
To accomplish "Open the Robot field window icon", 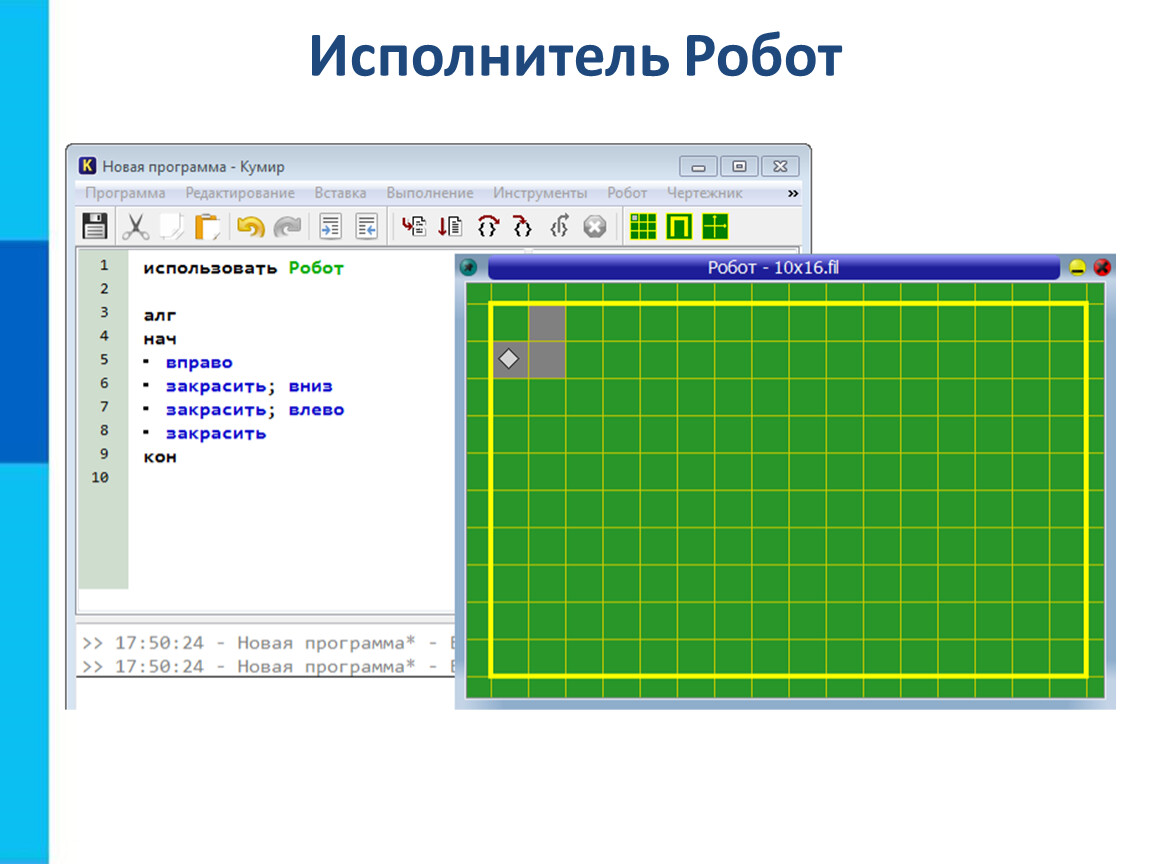I will point(643,227).
